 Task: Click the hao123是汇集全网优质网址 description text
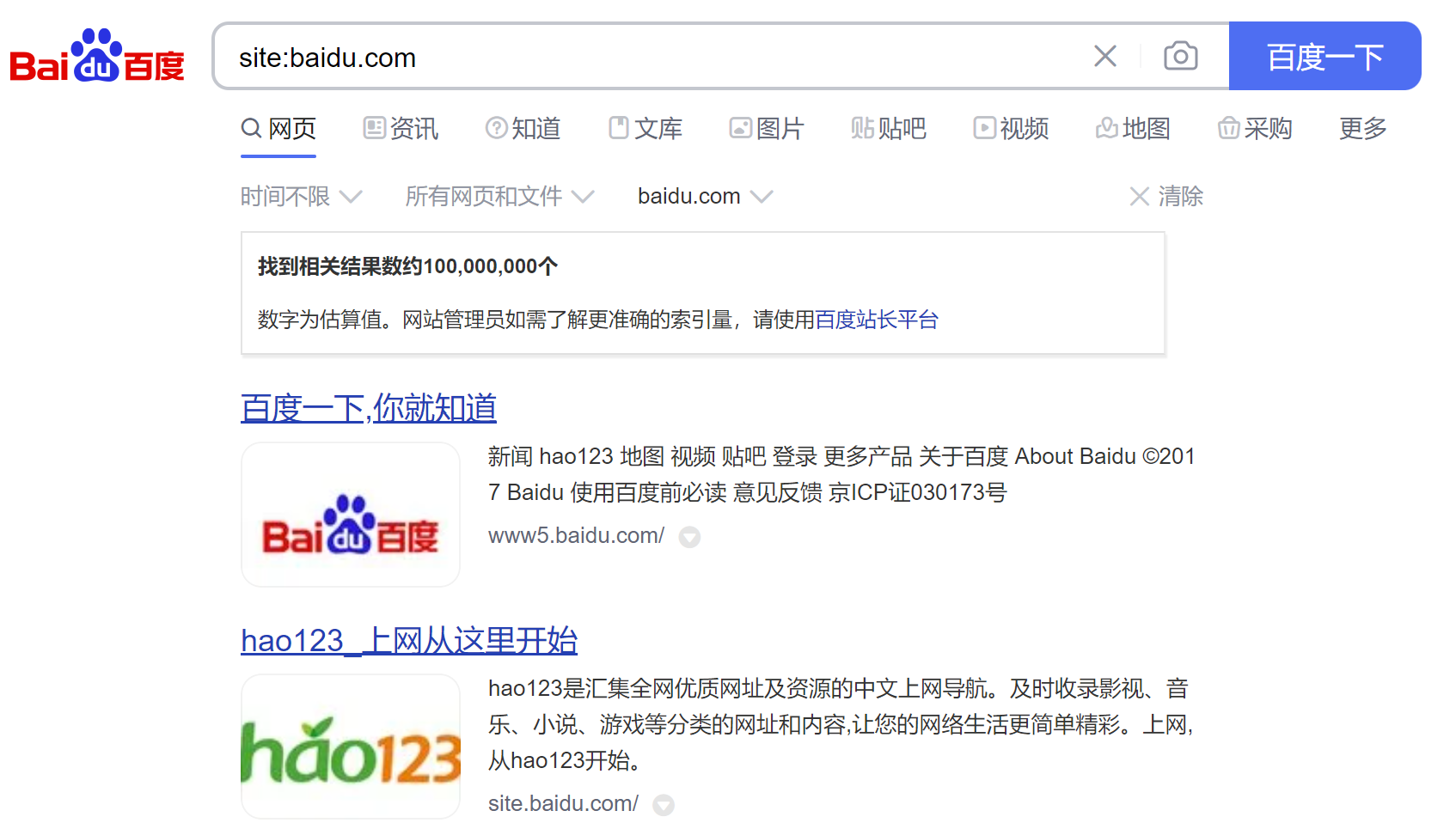tap(841, 724)
